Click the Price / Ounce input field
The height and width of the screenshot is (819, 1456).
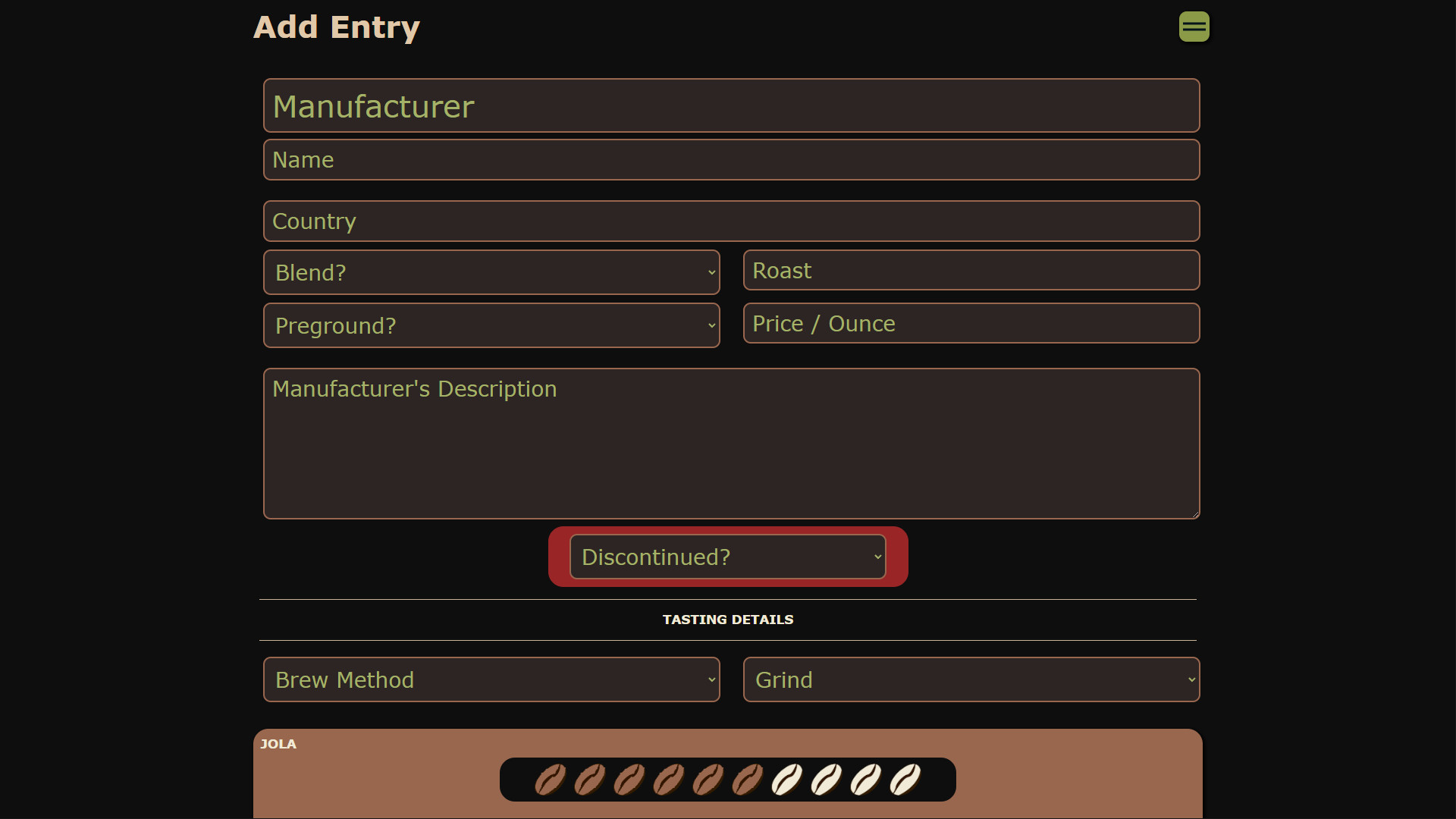tap(971, 323)
